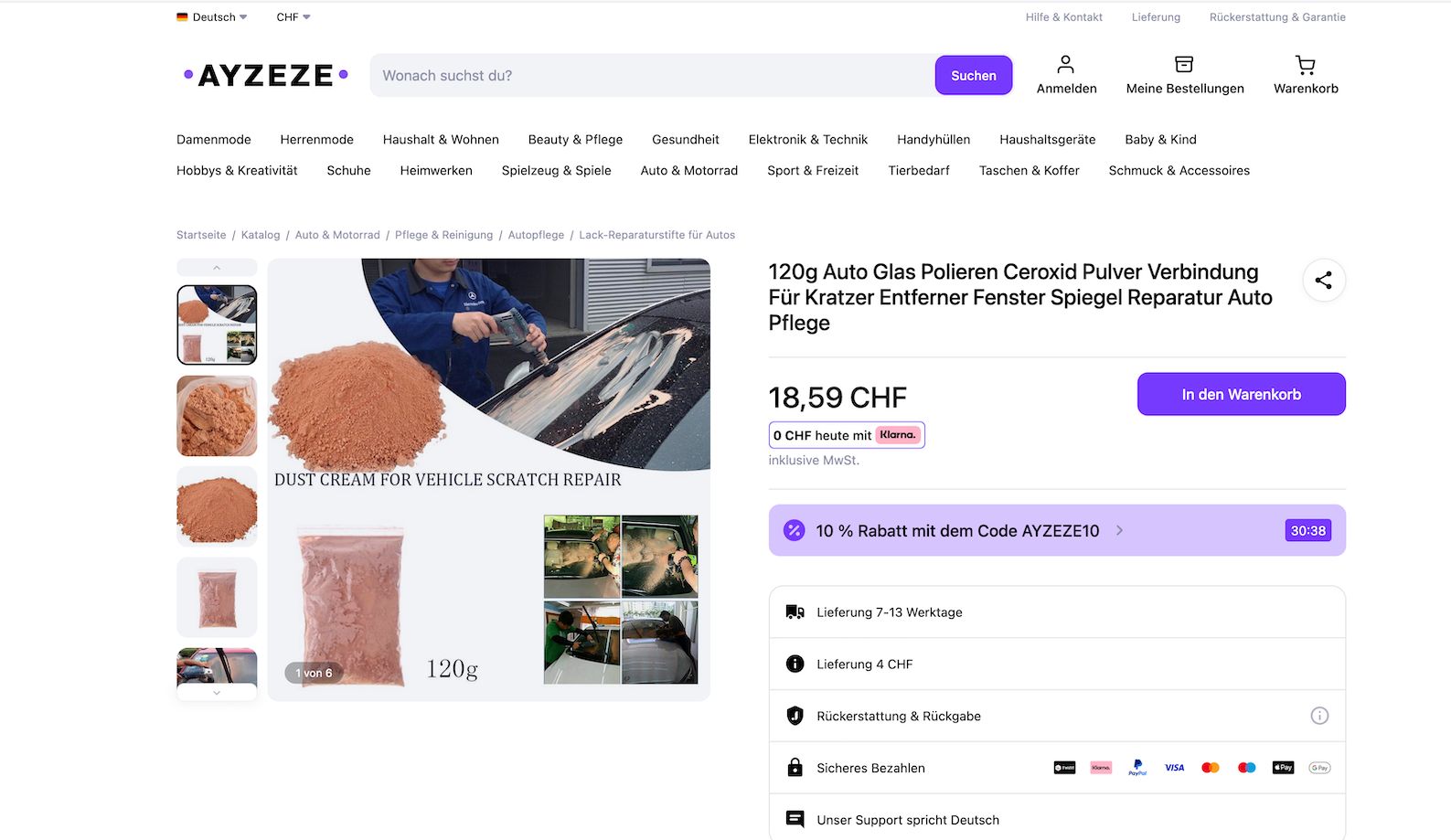Select the second product thumbnail image

[x=217, y=416]
